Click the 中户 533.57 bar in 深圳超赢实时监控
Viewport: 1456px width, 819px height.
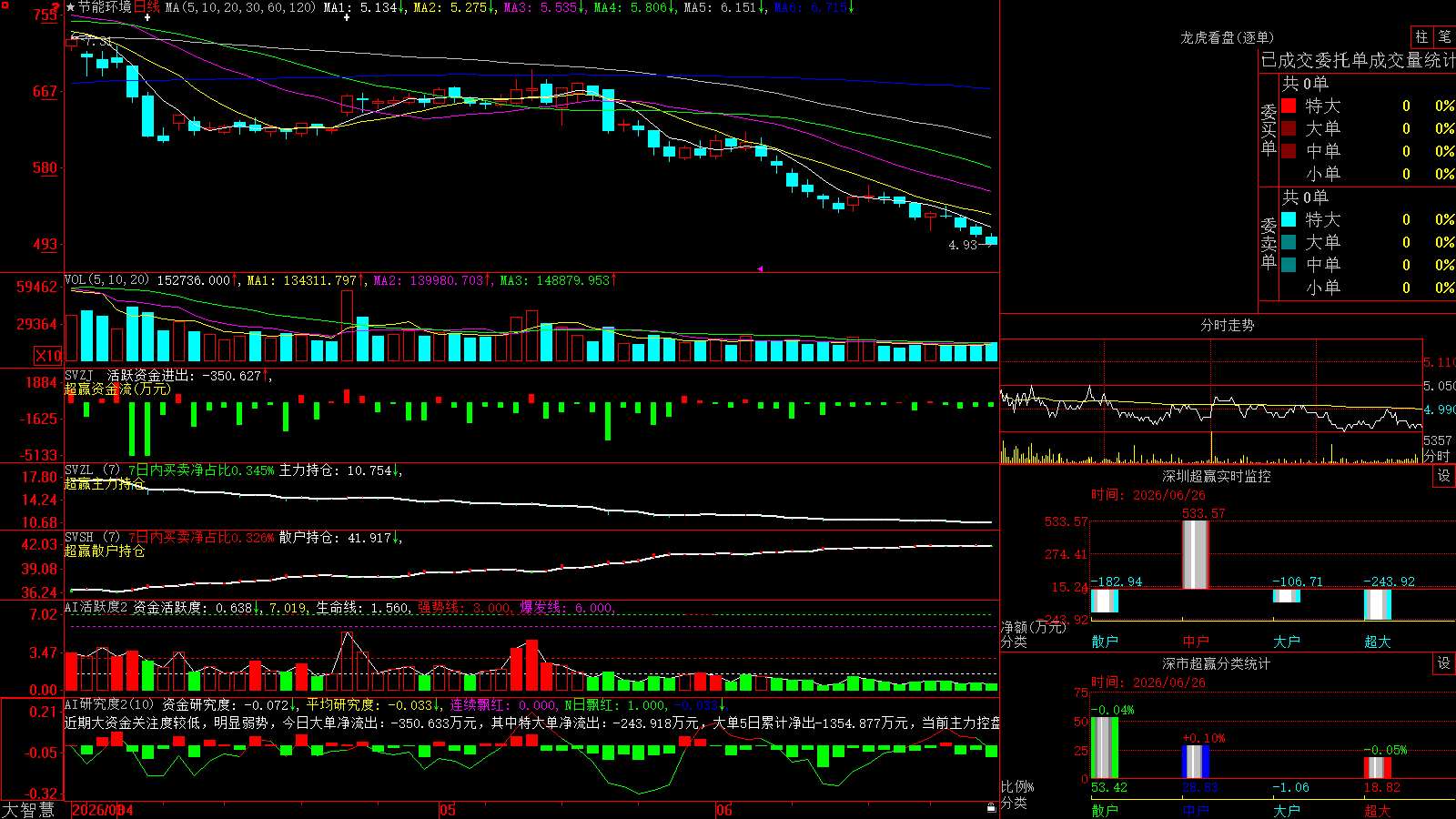click(x=1196, y=555)
